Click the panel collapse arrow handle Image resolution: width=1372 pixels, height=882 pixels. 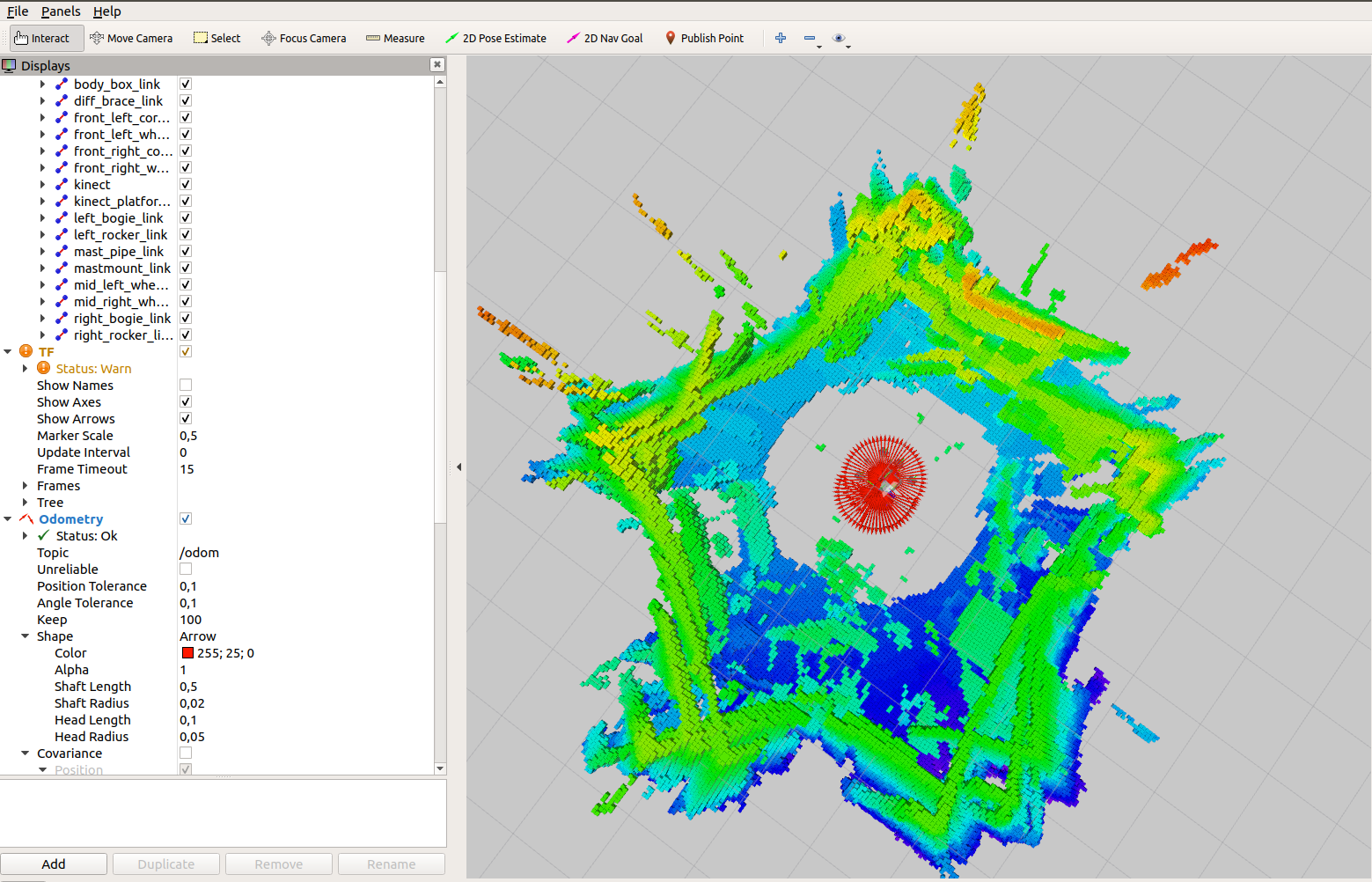[459, 467]
